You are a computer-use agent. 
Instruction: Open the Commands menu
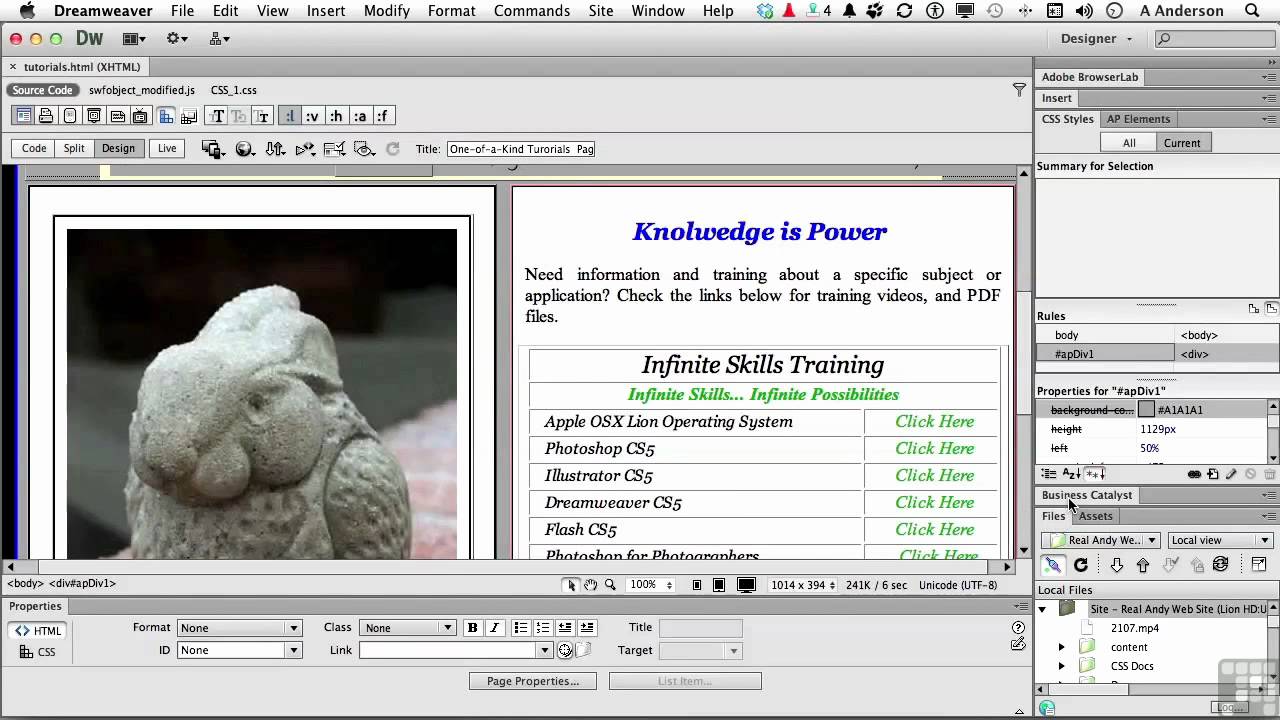[x=531, y=11]
